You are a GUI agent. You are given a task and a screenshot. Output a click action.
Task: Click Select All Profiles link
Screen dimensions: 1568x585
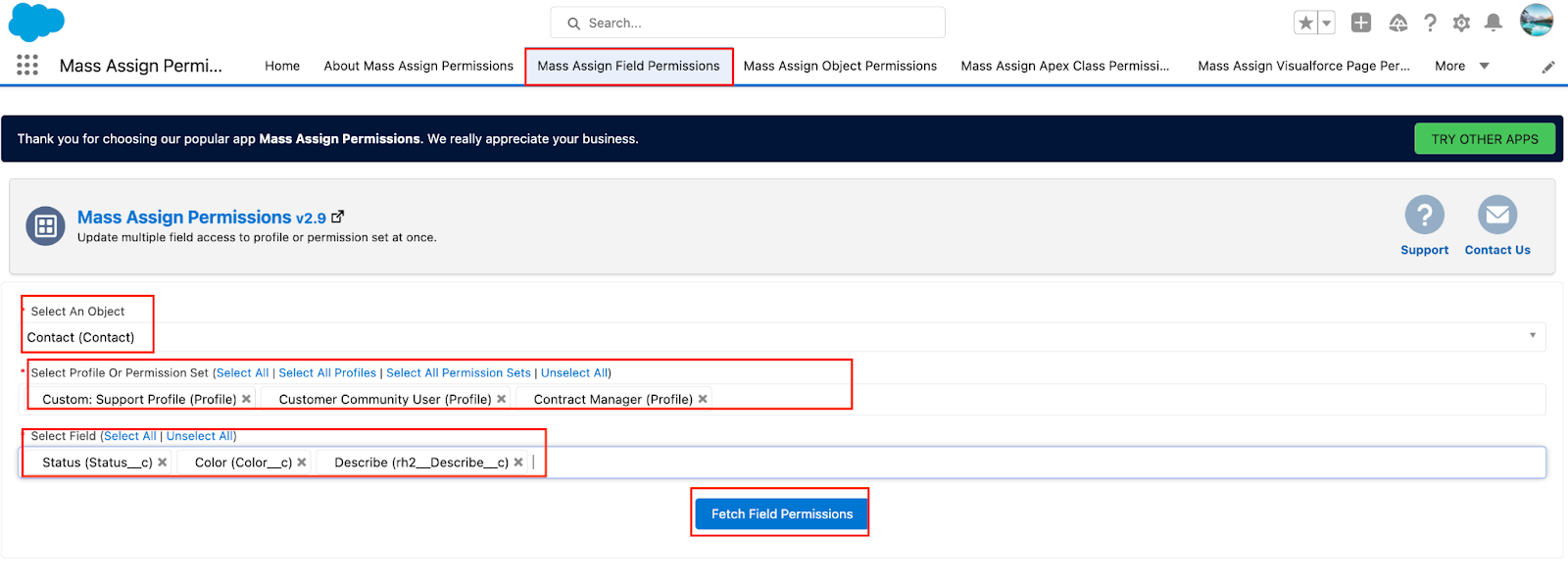coord(327,373)
